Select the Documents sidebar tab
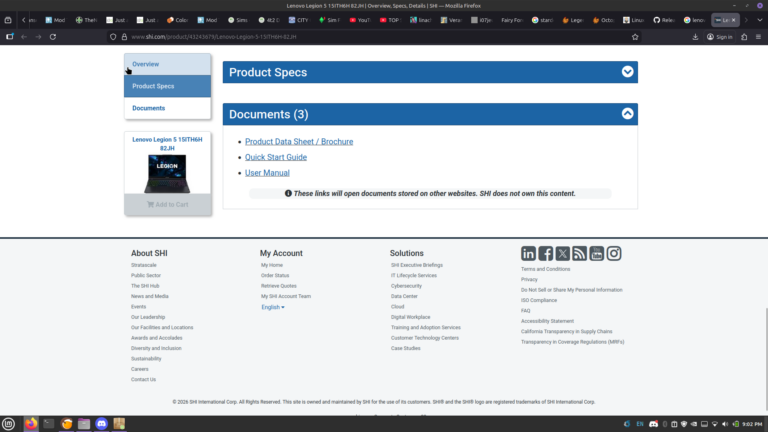The image size is (768, 432). click(x=168, y=108)
